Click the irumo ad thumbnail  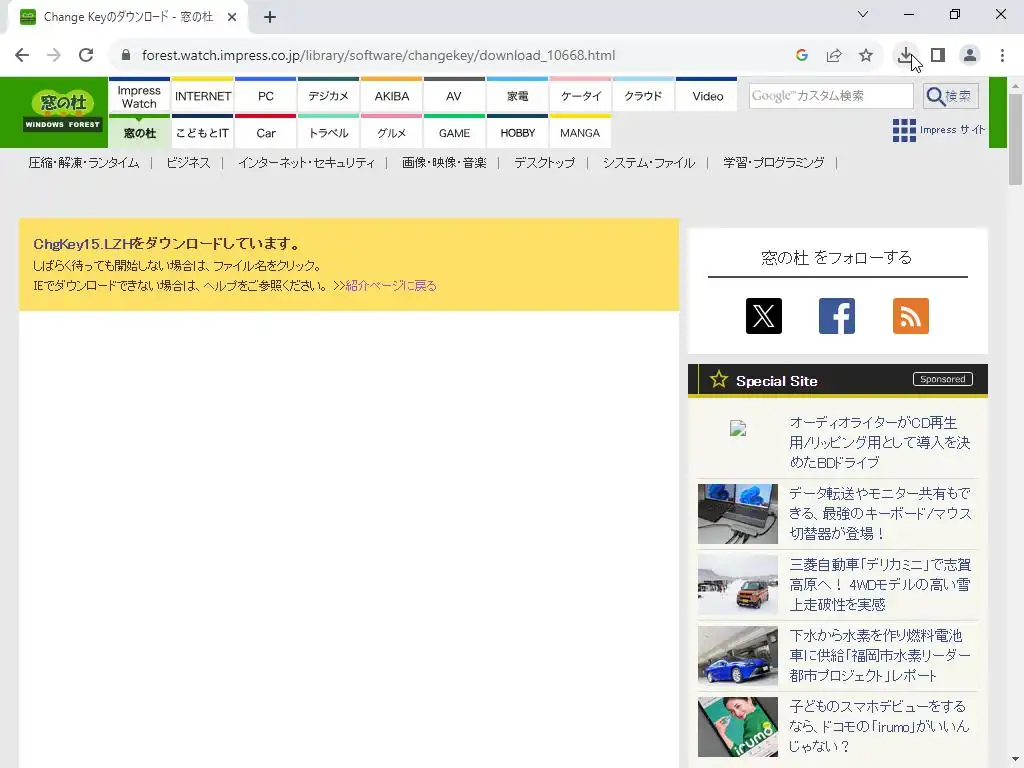737,727
